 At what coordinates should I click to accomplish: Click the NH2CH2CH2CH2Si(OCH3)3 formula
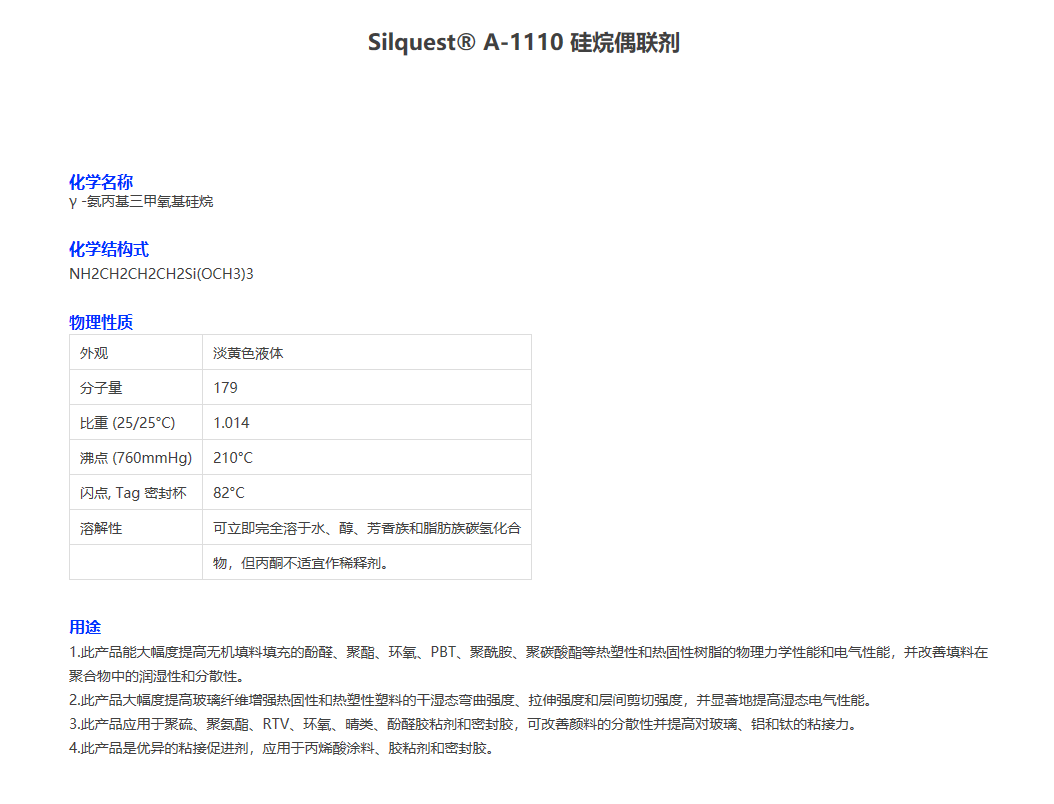(161, 273)
